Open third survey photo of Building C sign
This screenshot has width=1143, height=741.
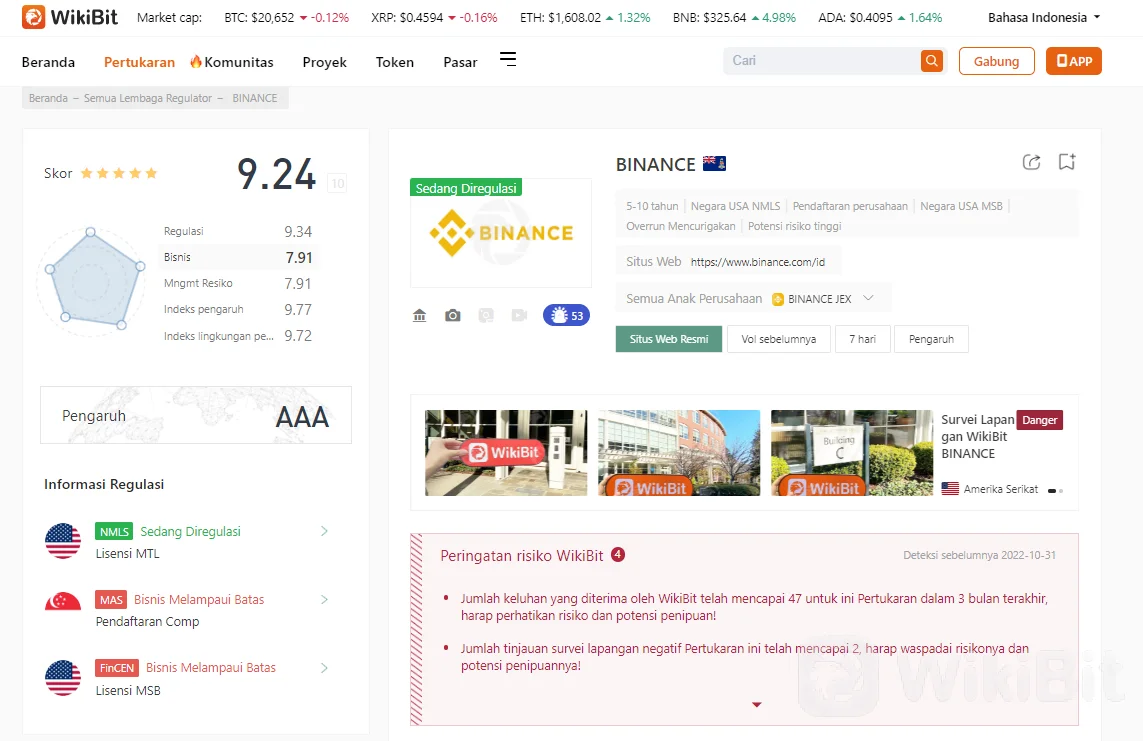(x=851, y=452)
